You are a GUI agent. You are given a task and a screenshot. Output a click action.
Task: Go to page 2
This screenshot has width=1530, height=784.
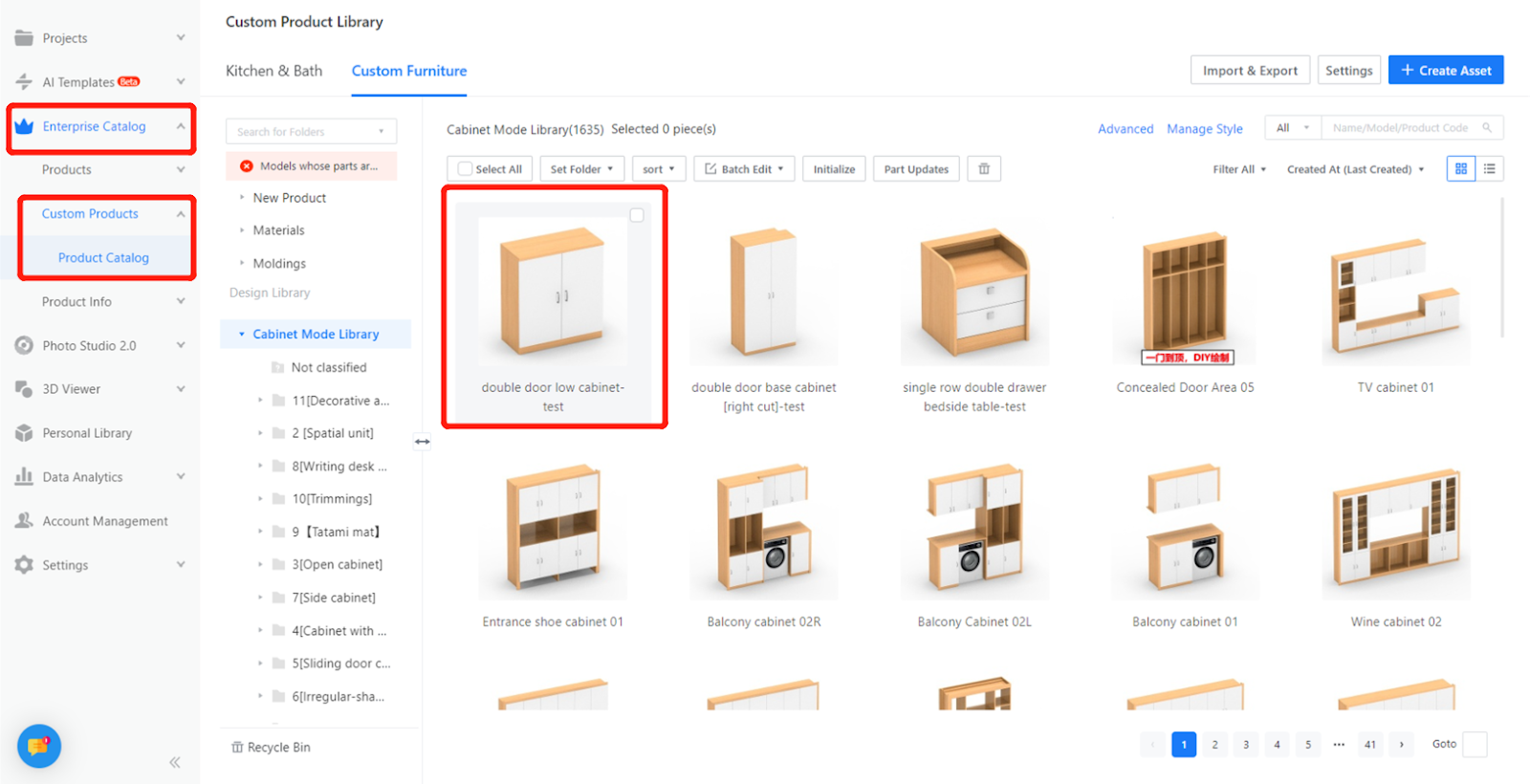tap(1214, 745)
